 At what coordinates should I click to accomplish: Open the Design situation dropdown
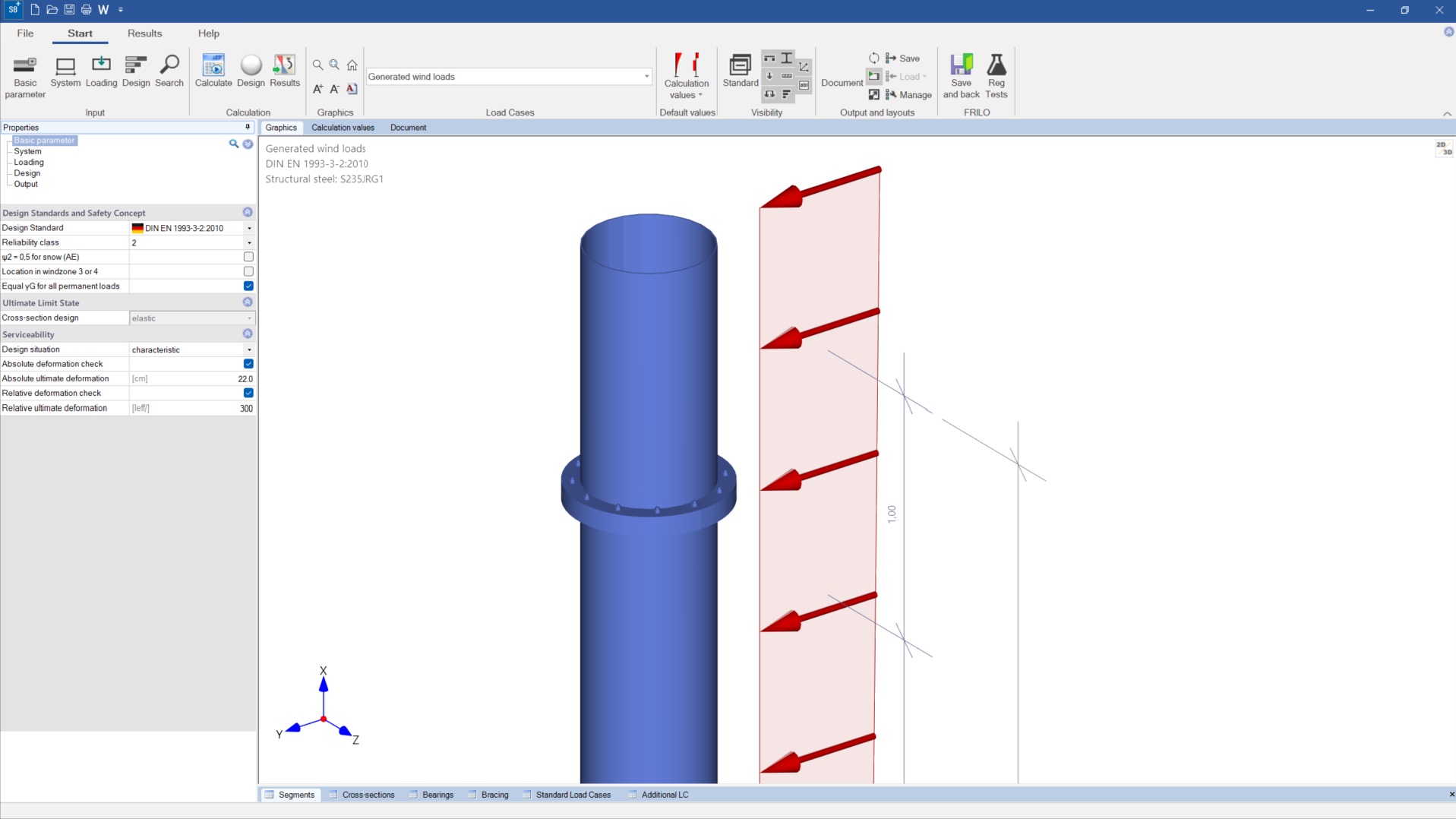(x=249, y=350)
